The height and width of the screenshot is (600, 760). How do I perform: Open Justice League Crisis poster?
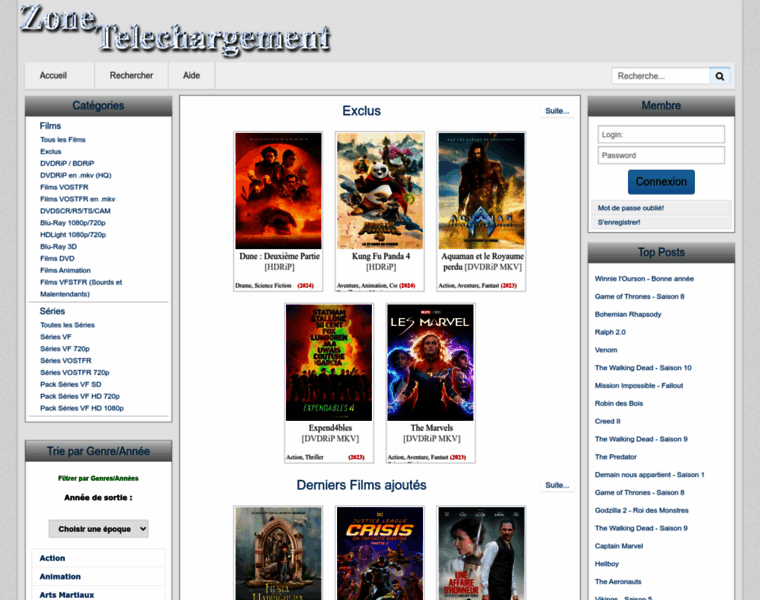(x=380, y=554)
